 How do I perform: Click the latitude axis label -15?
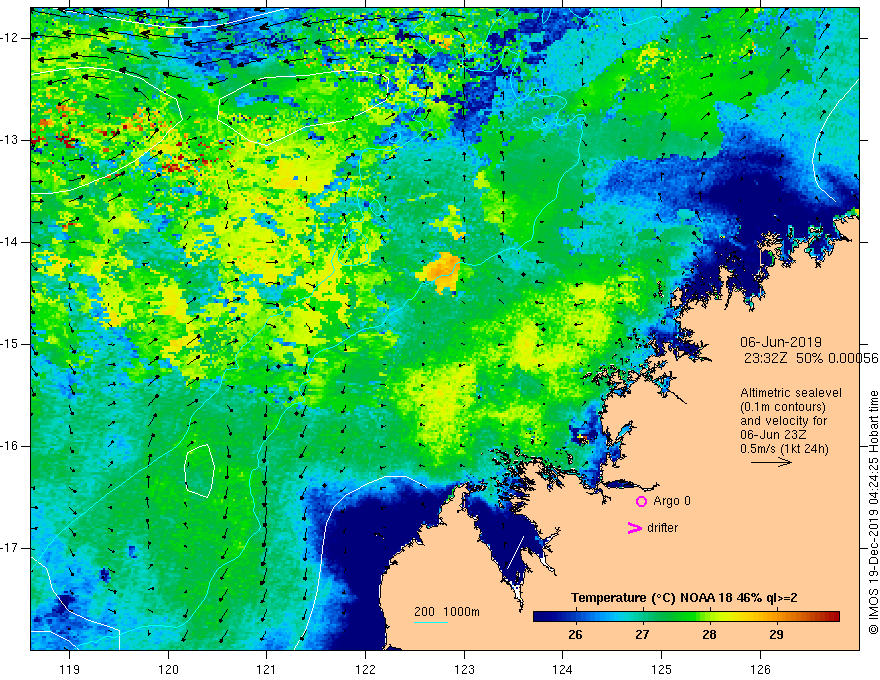[x=11, y=344]
